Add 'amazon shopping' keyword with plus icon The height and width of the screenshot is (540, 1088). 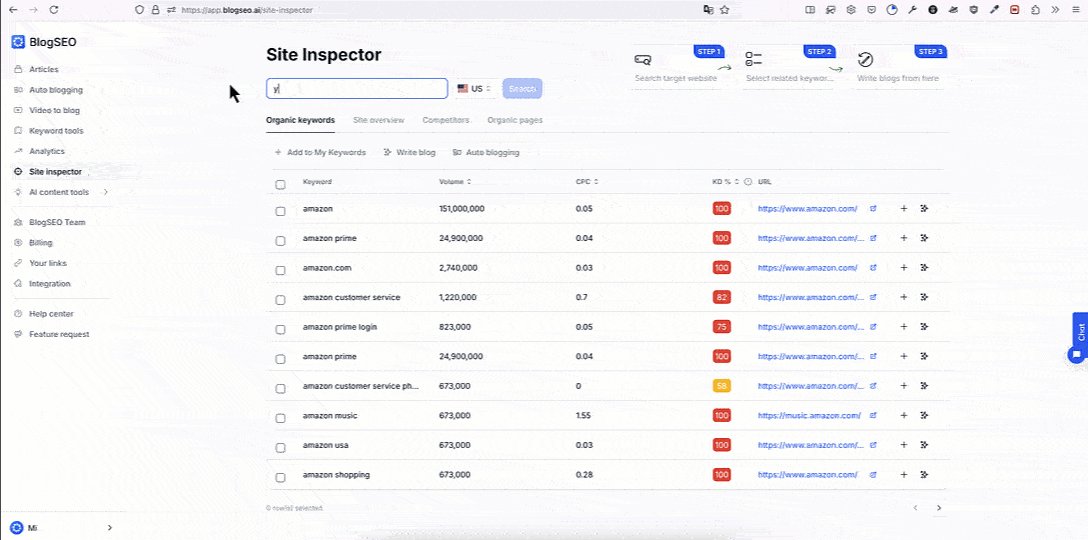[903, 475]
